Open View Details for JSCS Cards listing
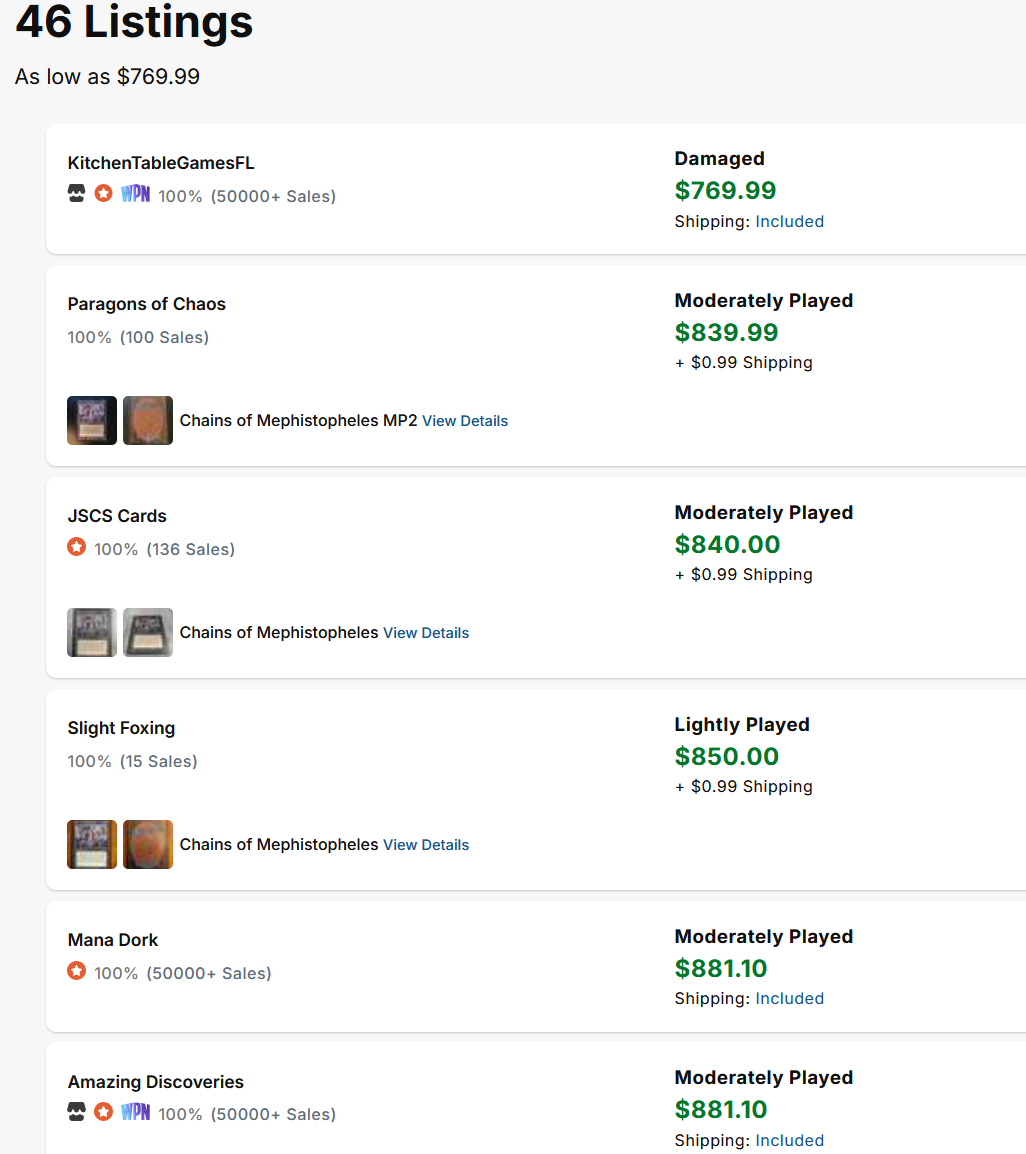 point(426,633)
